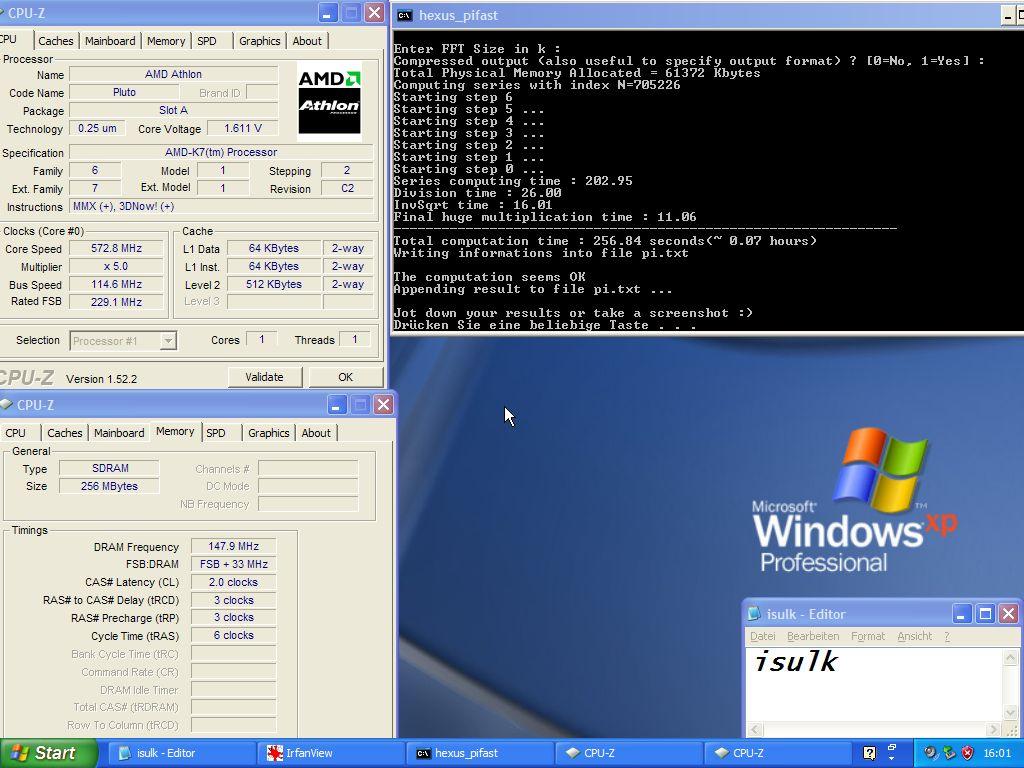Screen dimensions: 1024x768
Task: Click the Rated FSB value 229.1 MHz
Action: click(x=116, y=302)
